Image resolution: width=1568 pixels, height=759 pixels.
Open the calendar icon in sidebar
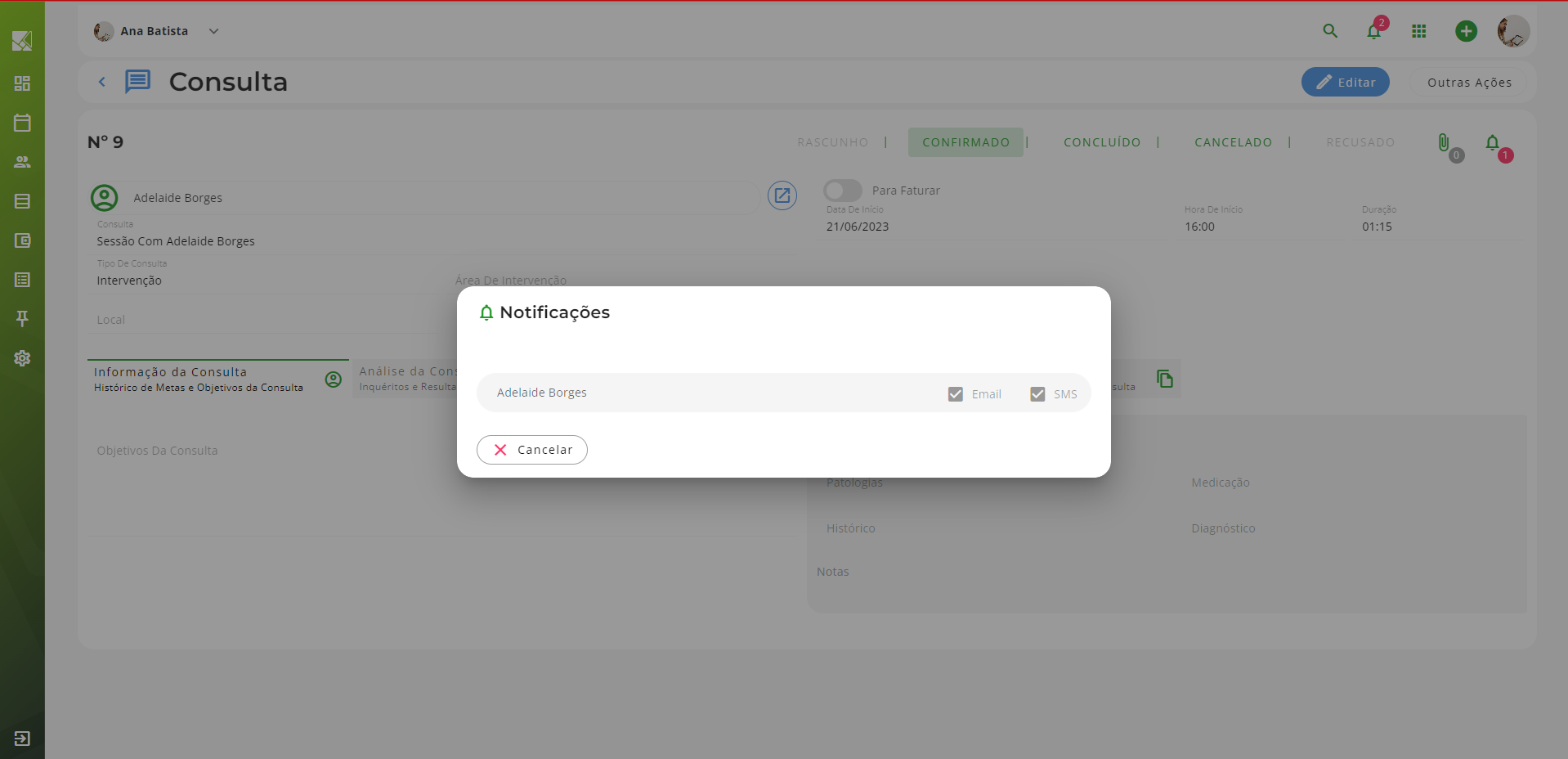click(x=22, y=123)
